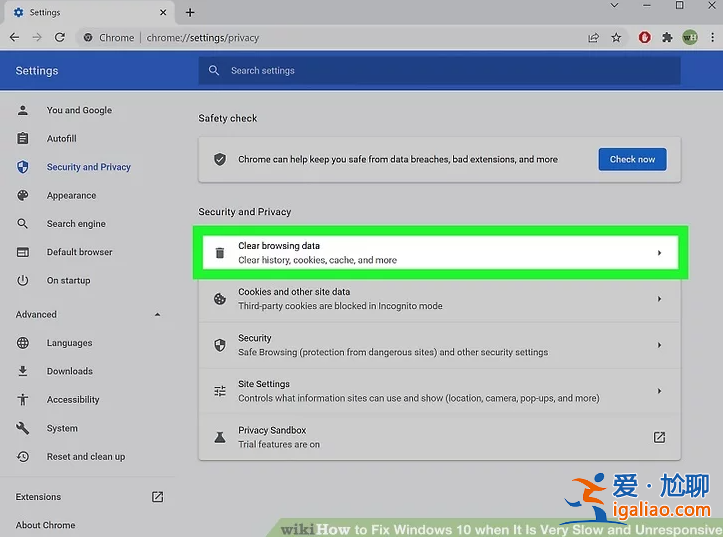Open the red shield extension icon
Screen dimensions: 723x537
click(645, 37)
